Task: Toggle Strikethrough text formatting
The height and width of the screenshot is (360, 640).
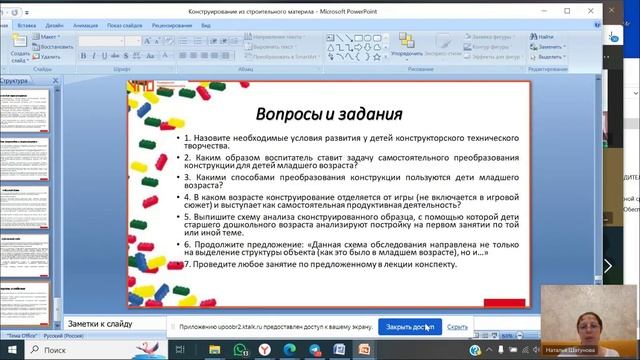Action: click(x=115, y=56)
